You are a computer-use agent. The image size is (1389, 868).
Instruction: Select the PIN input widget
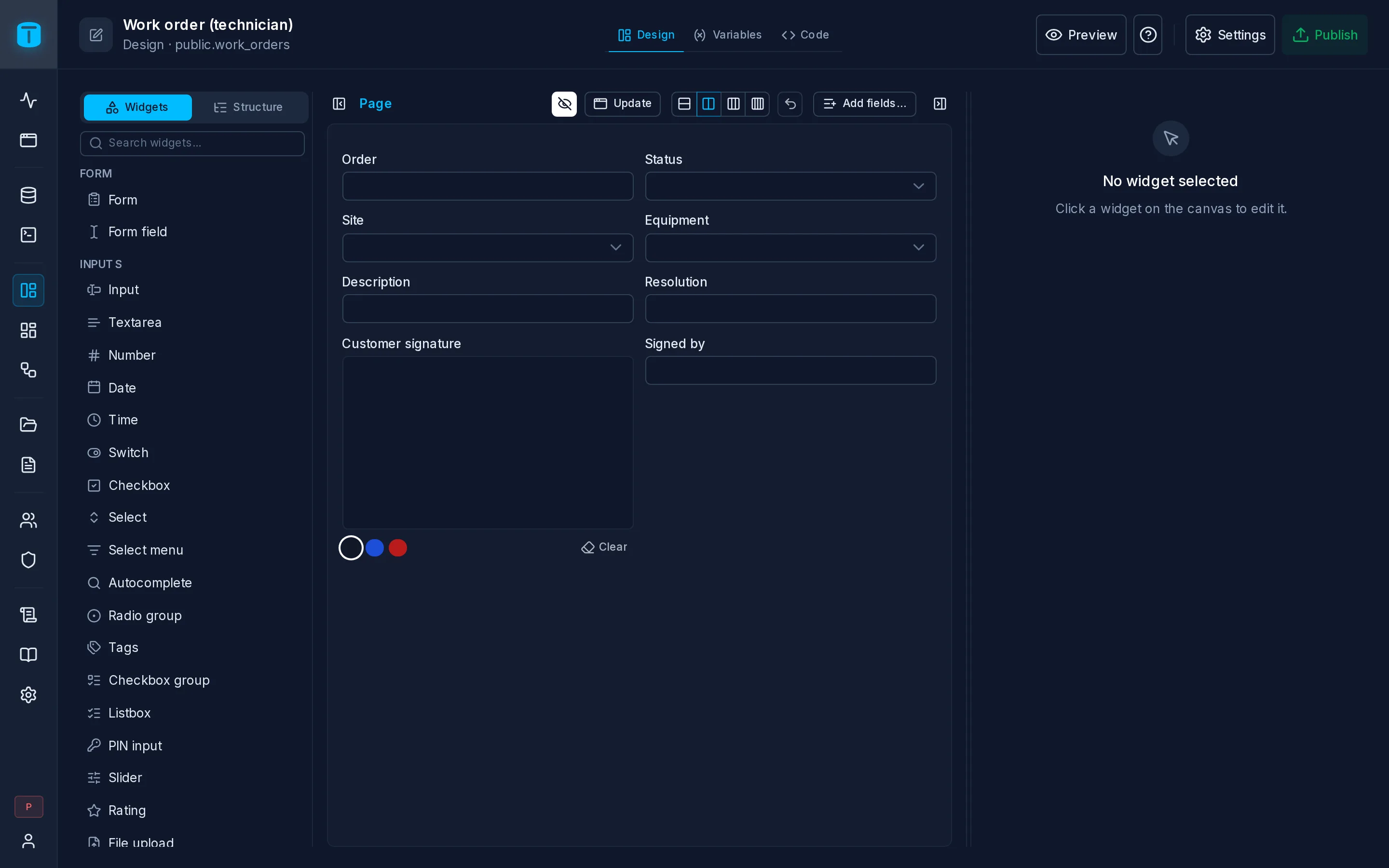tap(192, 745)
